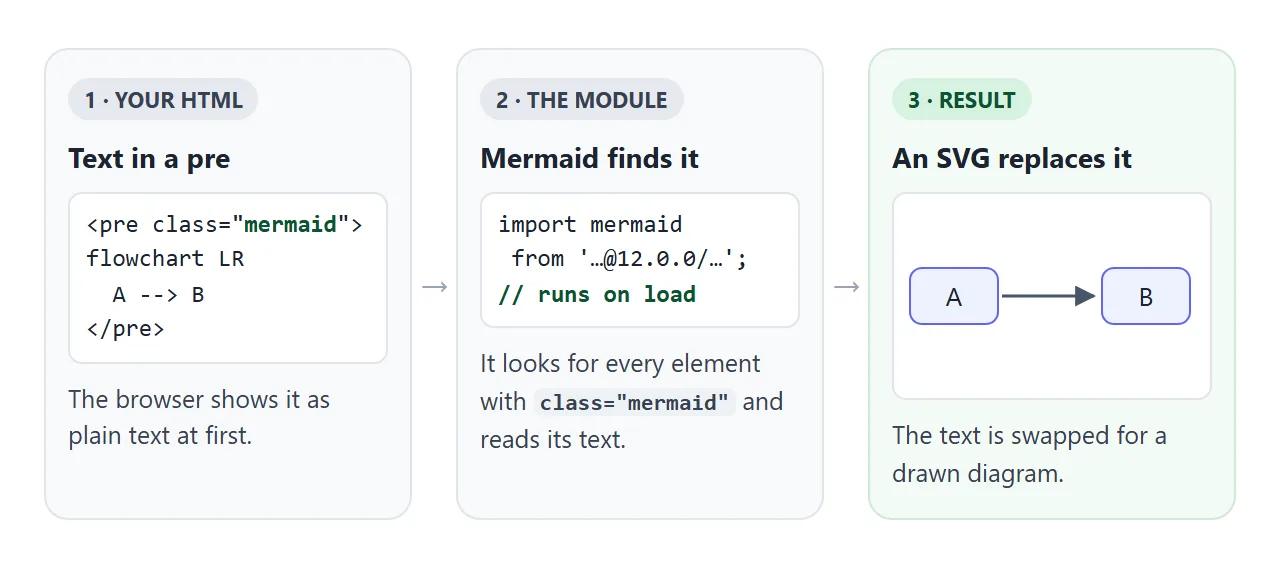Click the code line 'A --> B'
This screenshot has height=572, width=1280.
158,294
